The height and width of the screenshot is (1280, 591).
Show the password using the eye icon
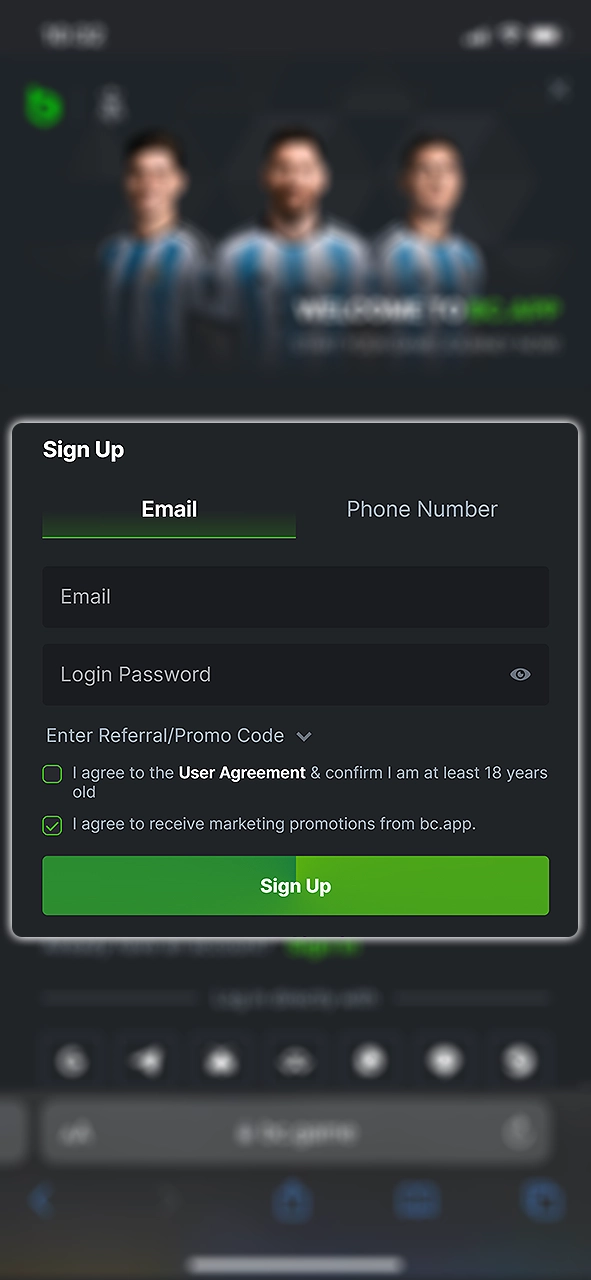(x=520, y=675)
